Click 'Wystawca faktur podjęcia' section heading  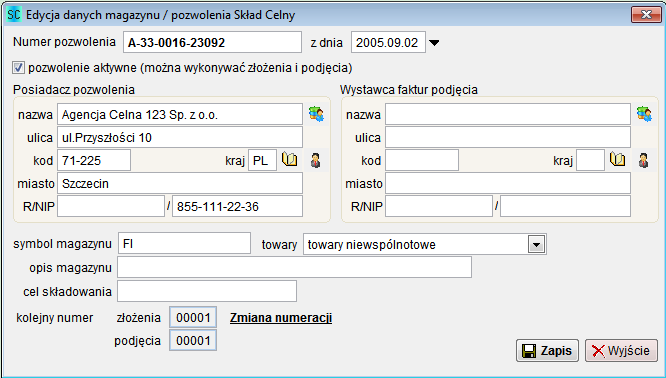(x=409, y=90)
